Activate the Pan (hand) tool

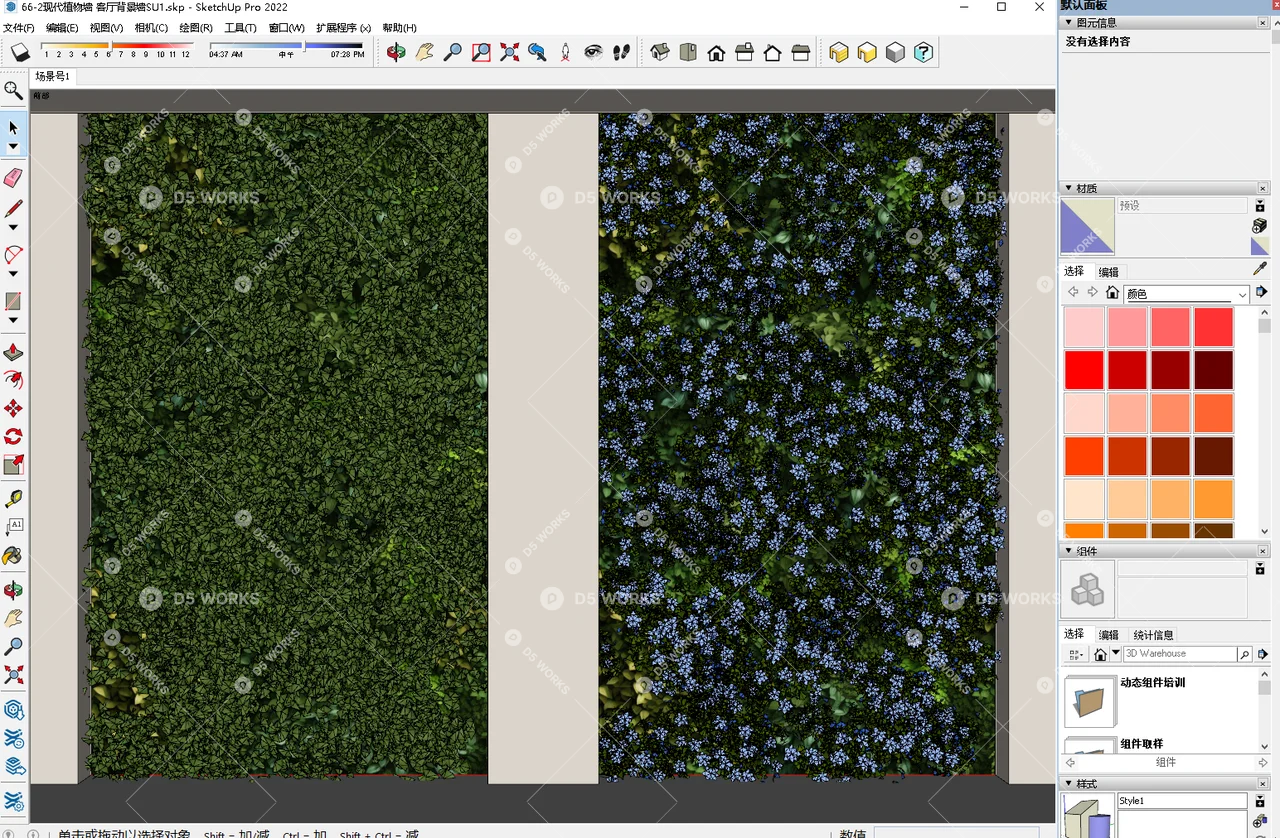pos(424,52)
